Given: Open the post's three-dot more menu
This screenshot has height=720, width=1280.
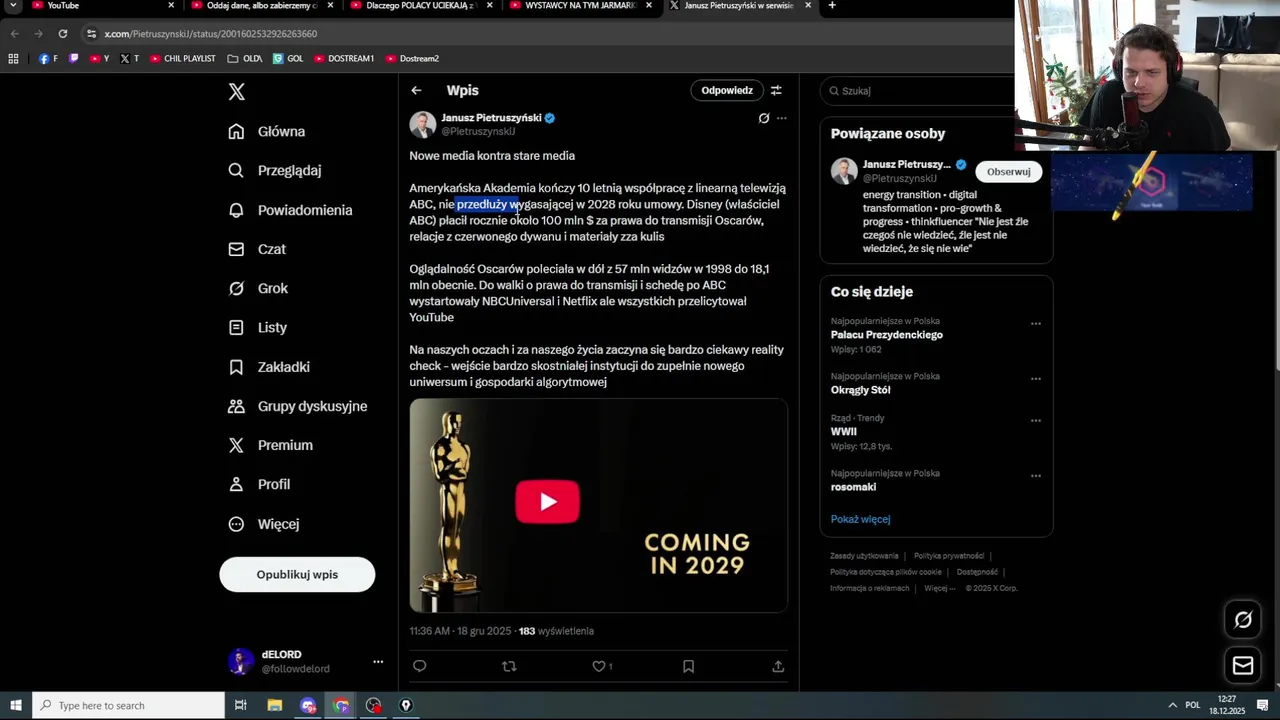Looking at the screenshot, I should tap(782, 118).
